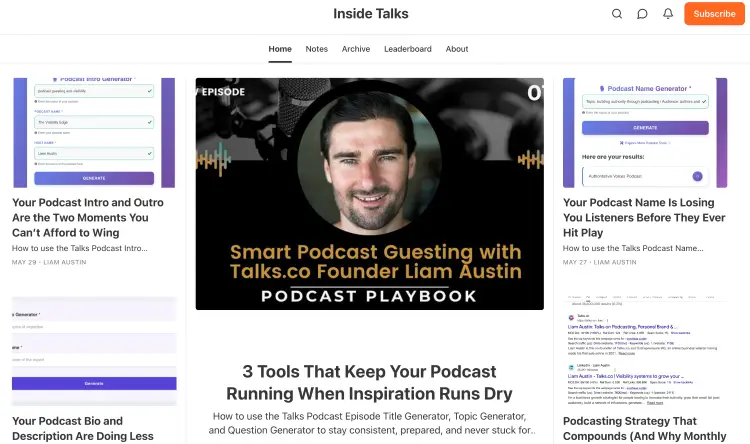Open 'Your Podcast Bio and Description' headline

pos(83,429)
